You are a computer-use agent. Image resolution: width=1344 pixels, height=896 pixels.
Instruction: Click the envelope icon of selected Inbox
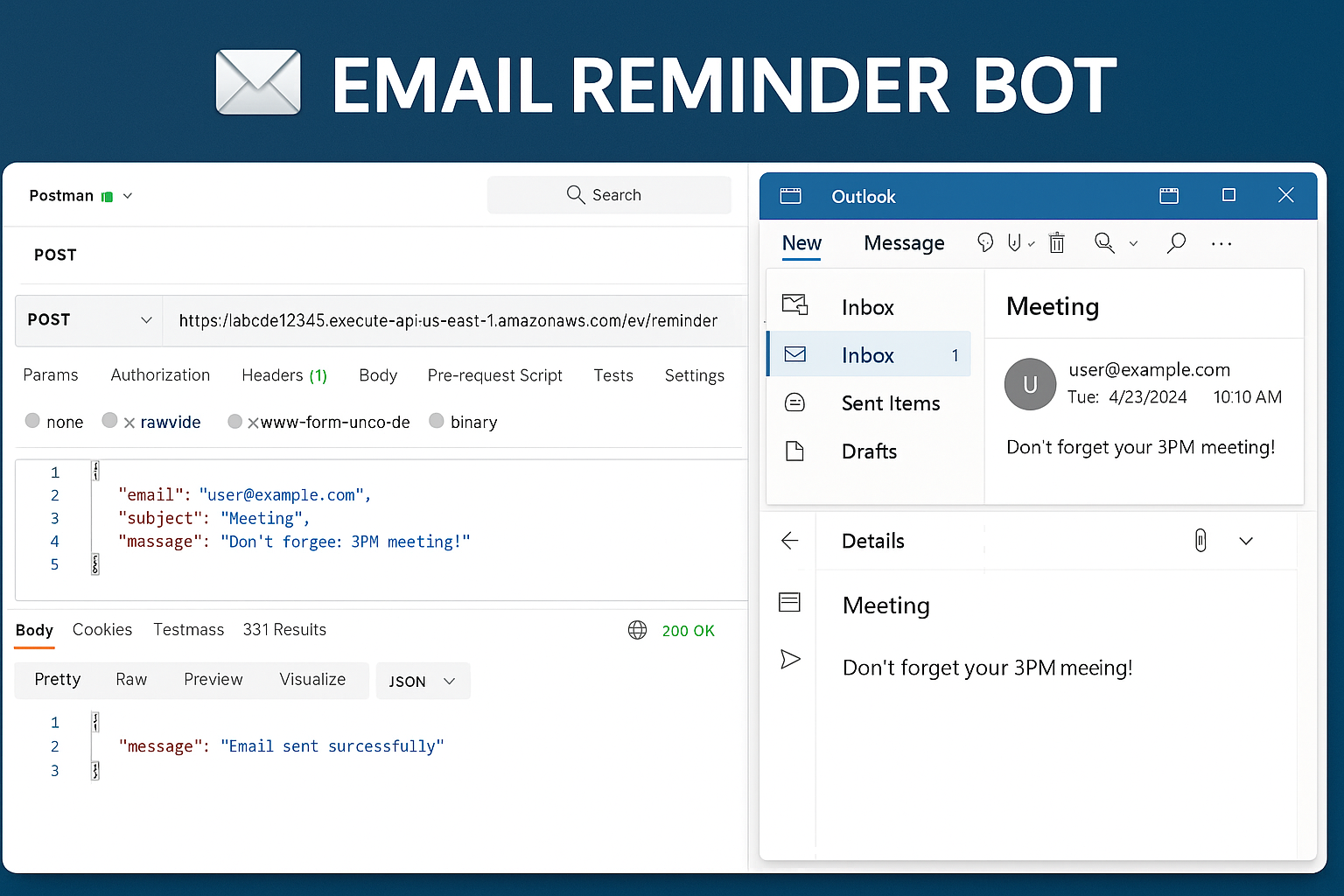click(x=794, y=354)
